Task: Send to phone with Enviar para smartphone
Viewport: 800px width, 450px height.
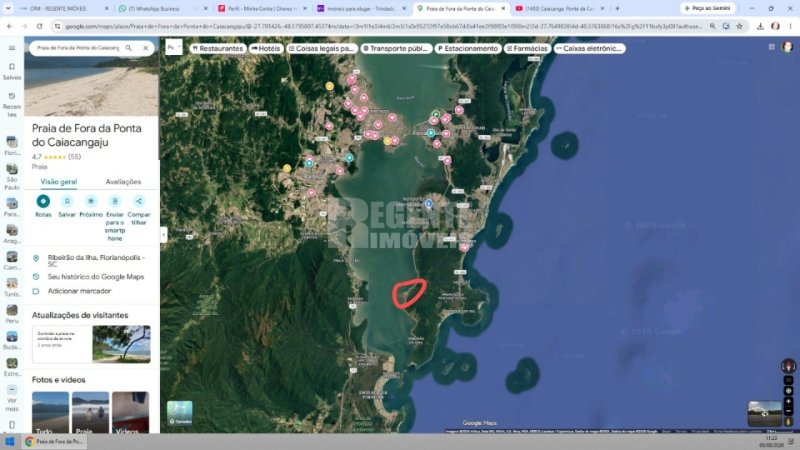Action: (x=115, y=218)
